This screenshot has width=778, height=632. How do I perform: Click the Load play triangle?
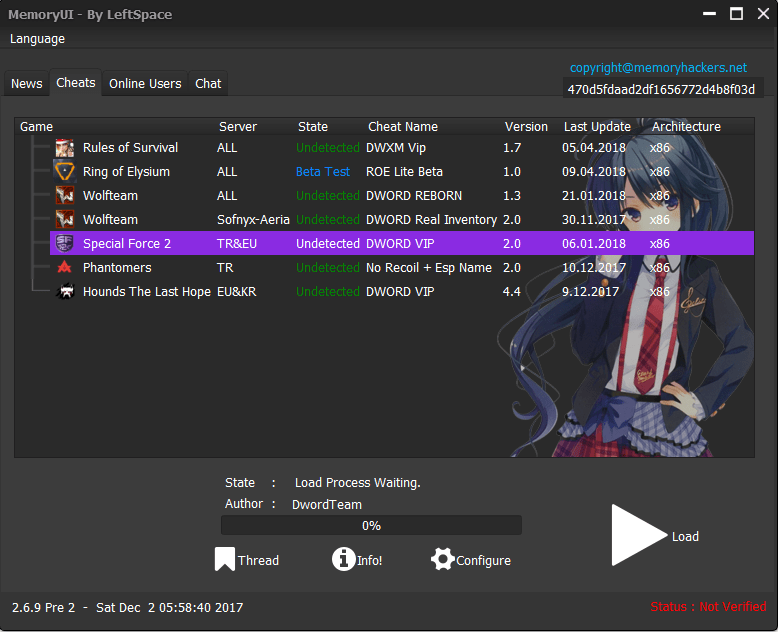[639, 535]
